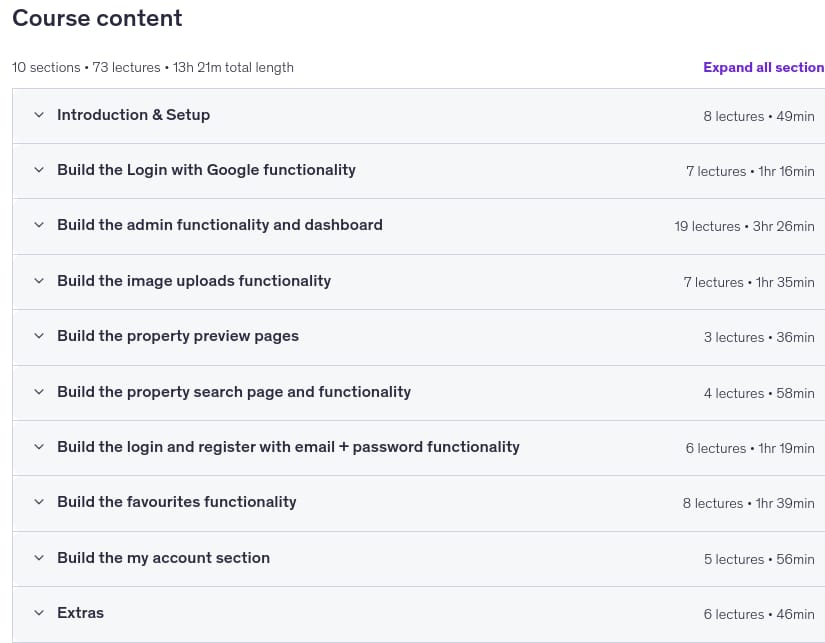Open Build the favourites functionality title

(x=177, y=502)
